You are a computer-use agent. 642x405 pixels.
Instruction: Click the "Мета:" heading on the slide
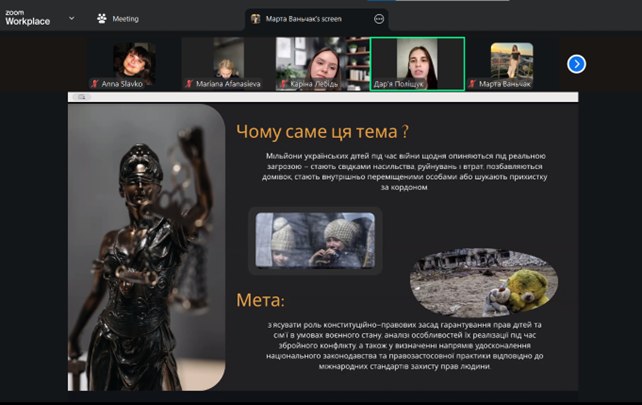coord(260,300)
